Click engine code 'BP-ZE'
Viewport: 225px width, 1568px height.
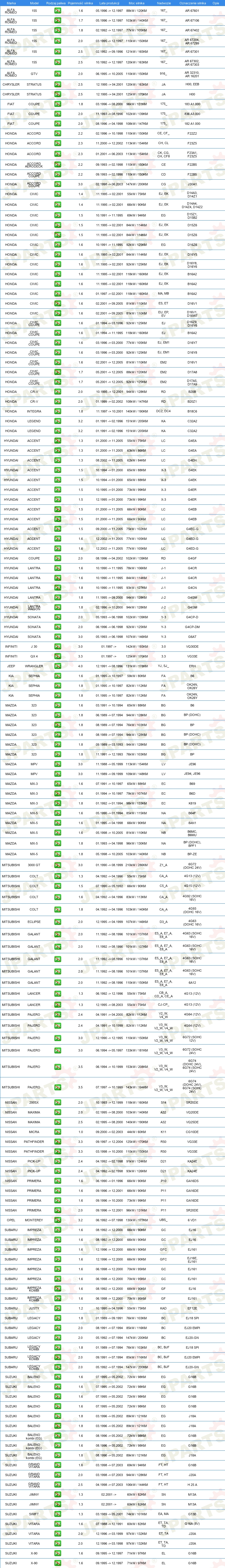point(192,854)
